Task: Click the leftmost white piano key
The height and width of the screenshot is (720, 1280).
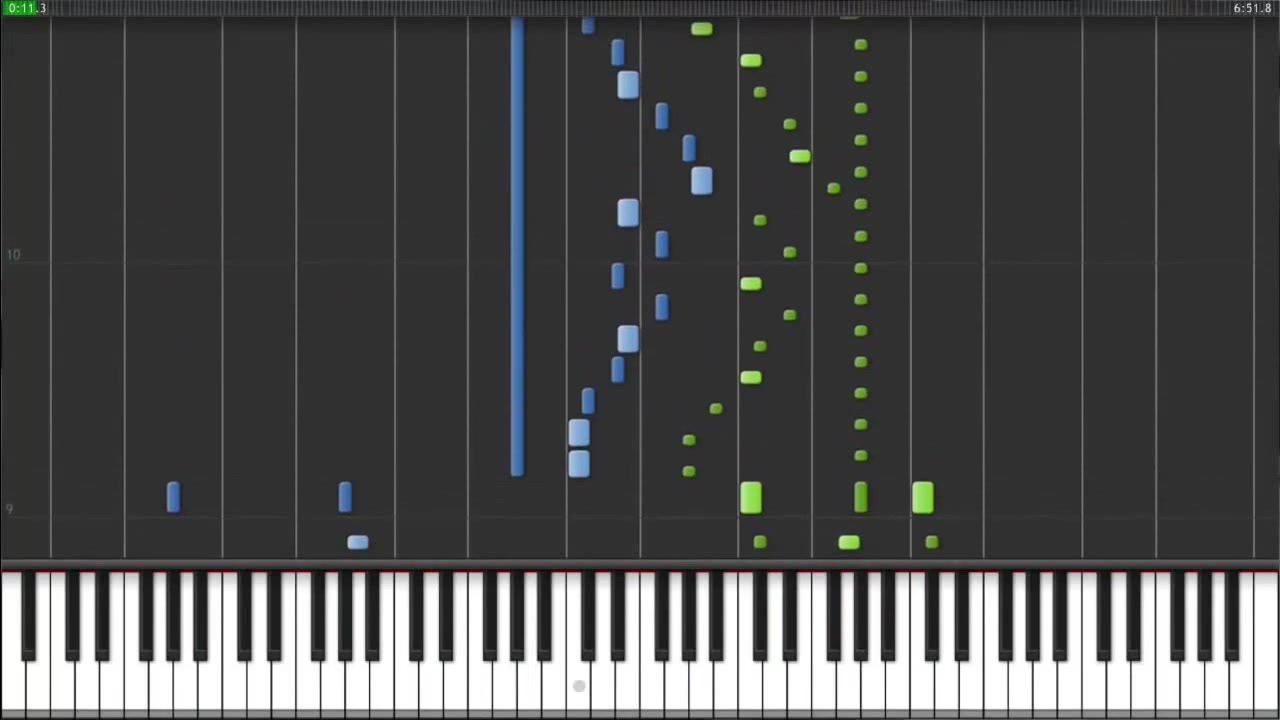Action: [x=13, y=640]
